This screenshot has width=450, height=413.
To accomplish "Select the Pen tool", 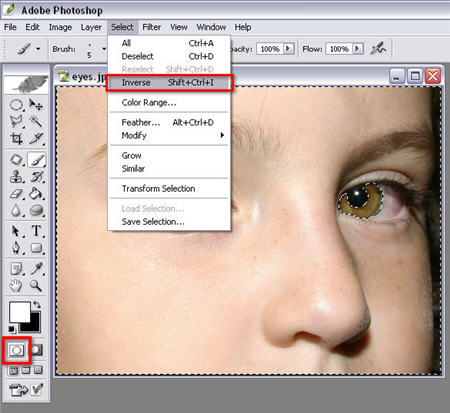I will 16,248.
